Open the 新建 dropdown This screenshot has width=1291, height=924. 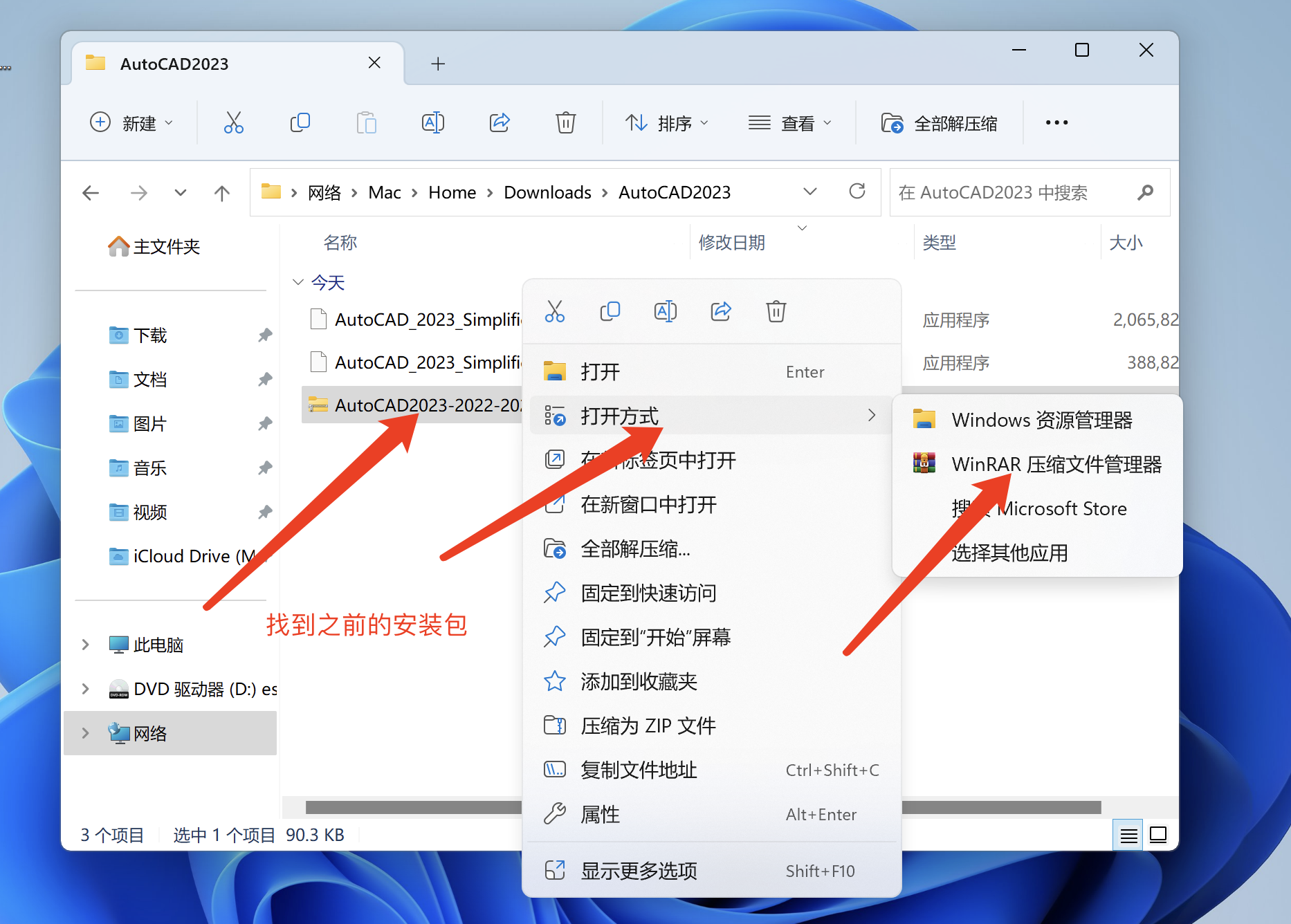pos(131,122)
